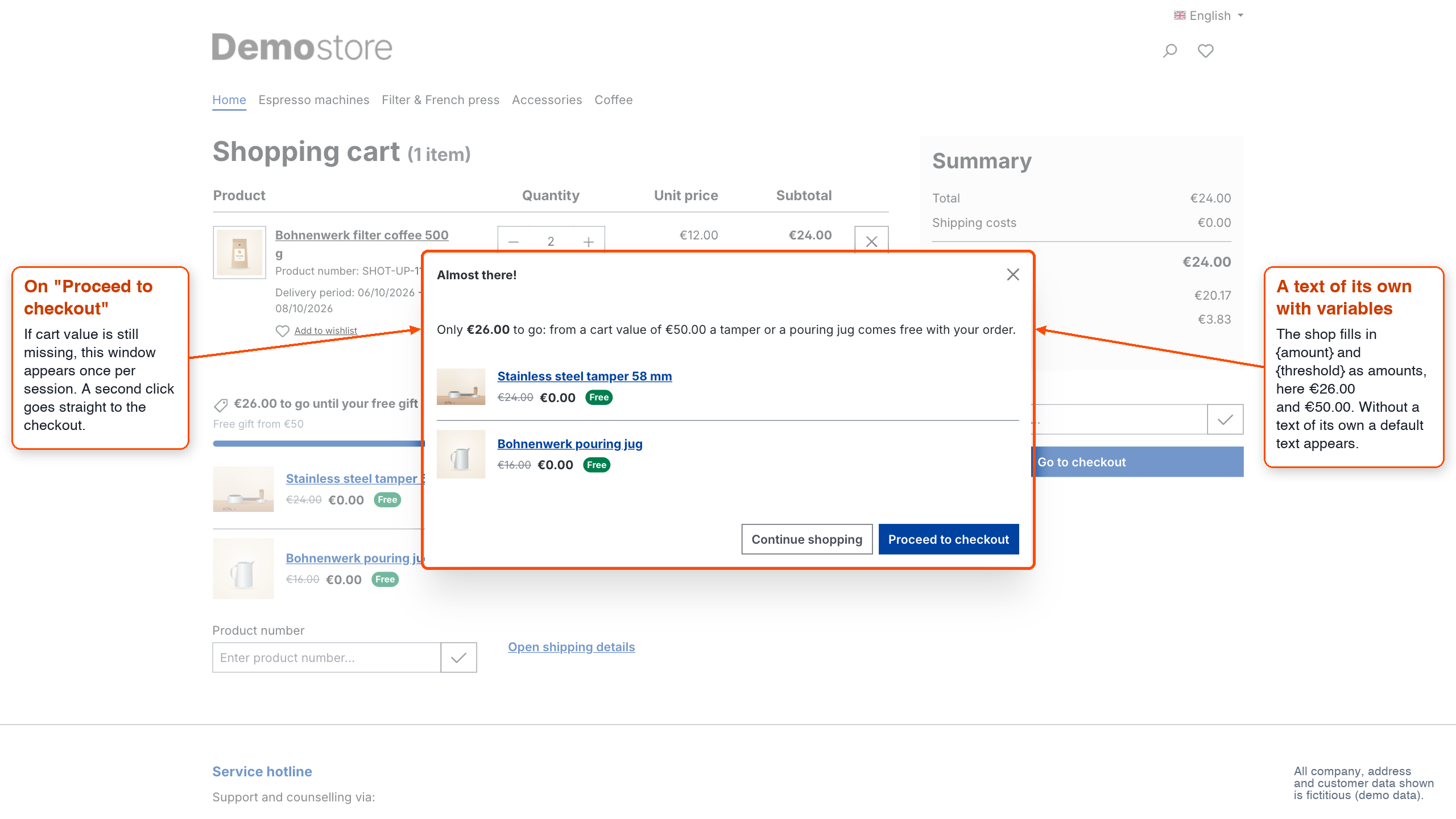Click the quantity field showing 2

coord(551,242)
